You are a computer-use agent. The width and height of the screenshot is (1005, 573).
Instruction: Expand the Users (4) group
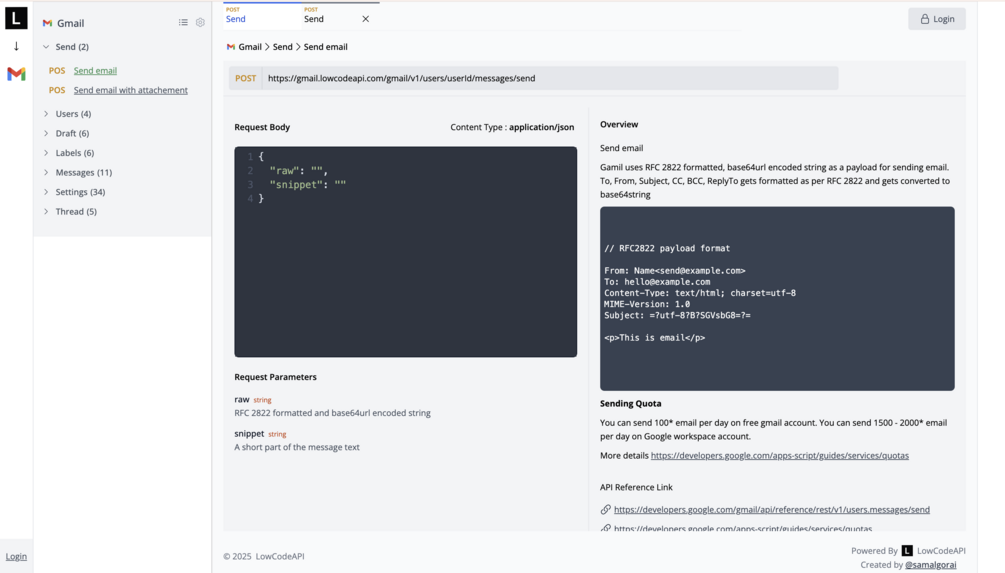point(46,114)
